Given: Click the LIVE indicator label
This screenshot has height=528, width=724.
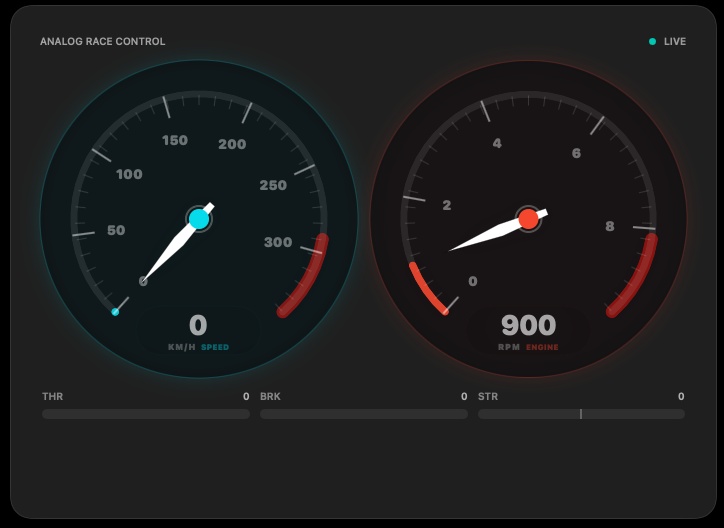Looking at the screenshot, I should pos(675,42).
